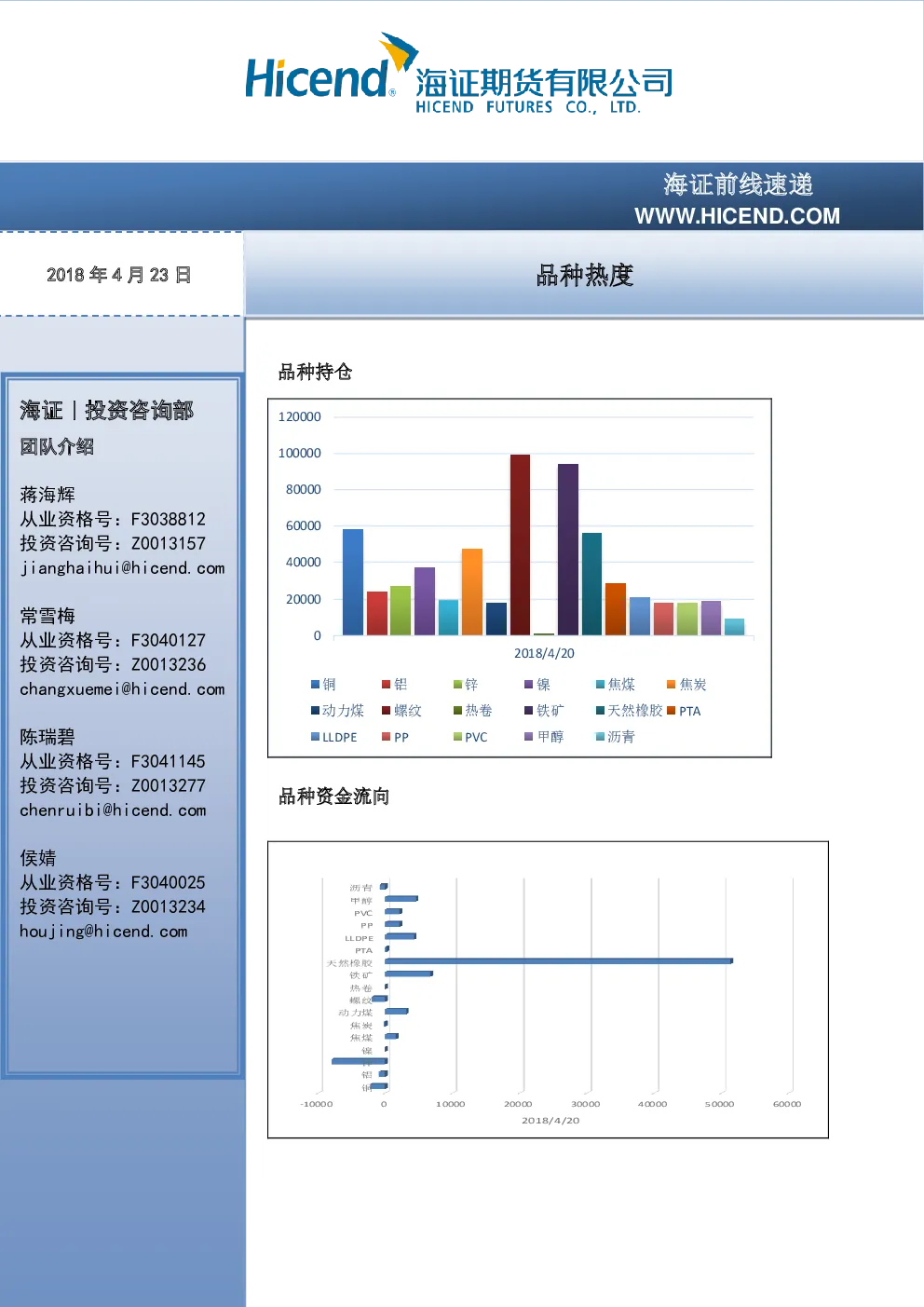Select the "海证｜投资咨询部" sidebar heading

click(x=106, y=410)
